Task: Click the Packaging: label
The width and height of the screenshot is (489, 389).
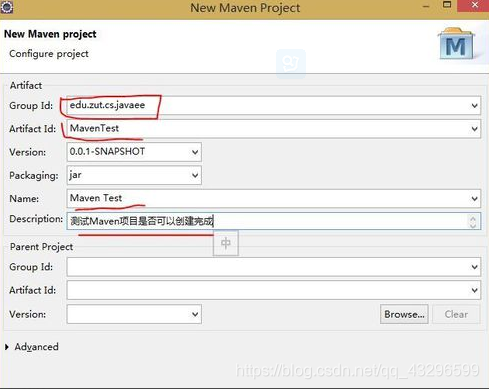Action: coord(34,176)
